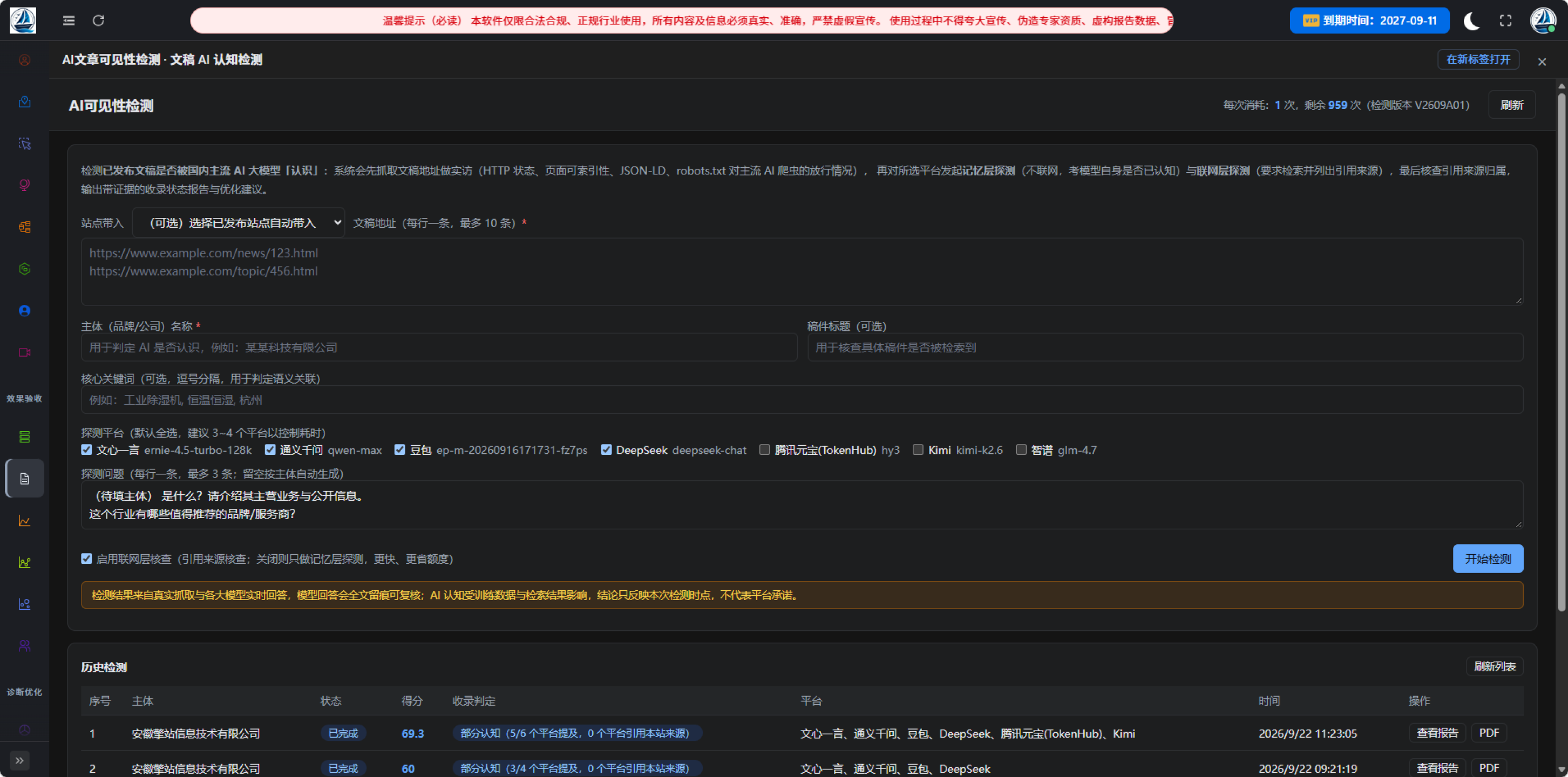Uncheck the 文心一言 platform checkbox
Image resolution: width=1568 pixels, height=777 pixels.
86,449
